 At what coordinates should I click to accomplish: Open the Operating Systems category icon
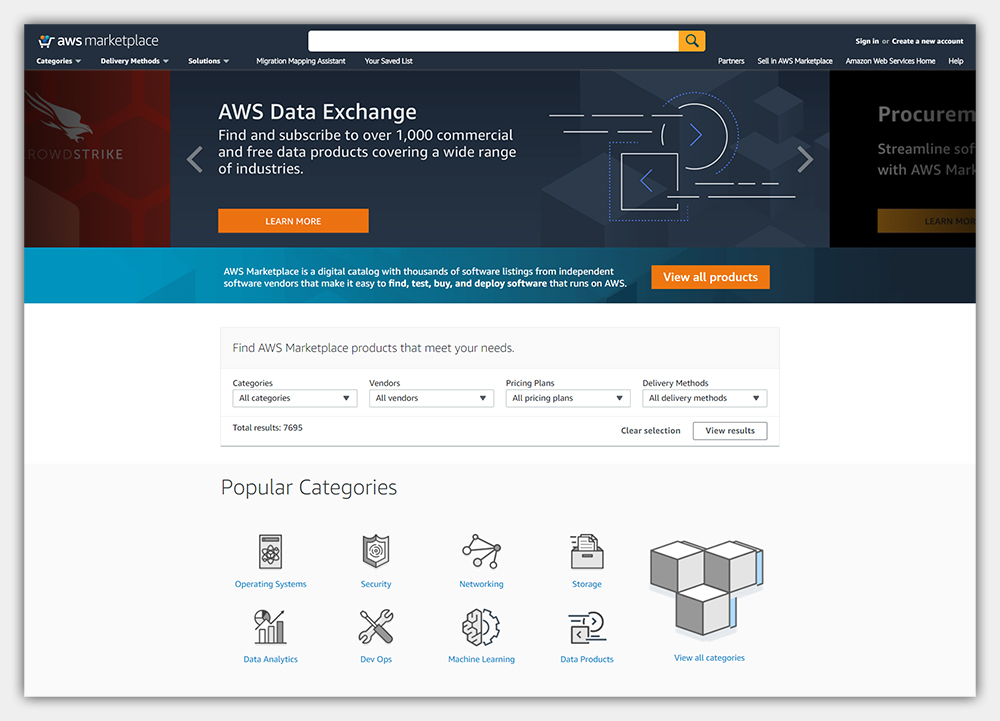pyautogui.click(x=270, y=551)
